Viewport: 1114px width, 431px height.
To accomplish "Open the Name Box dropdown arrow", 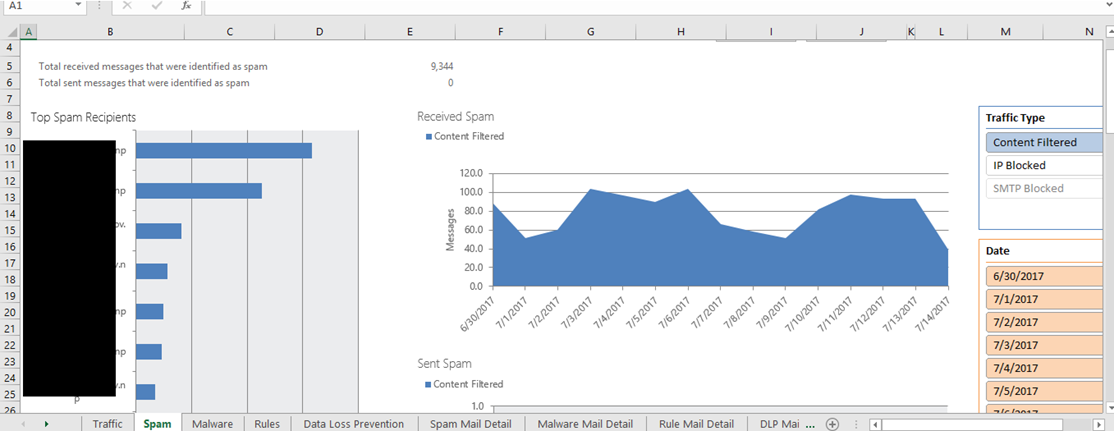I will (x=78, y=6).
